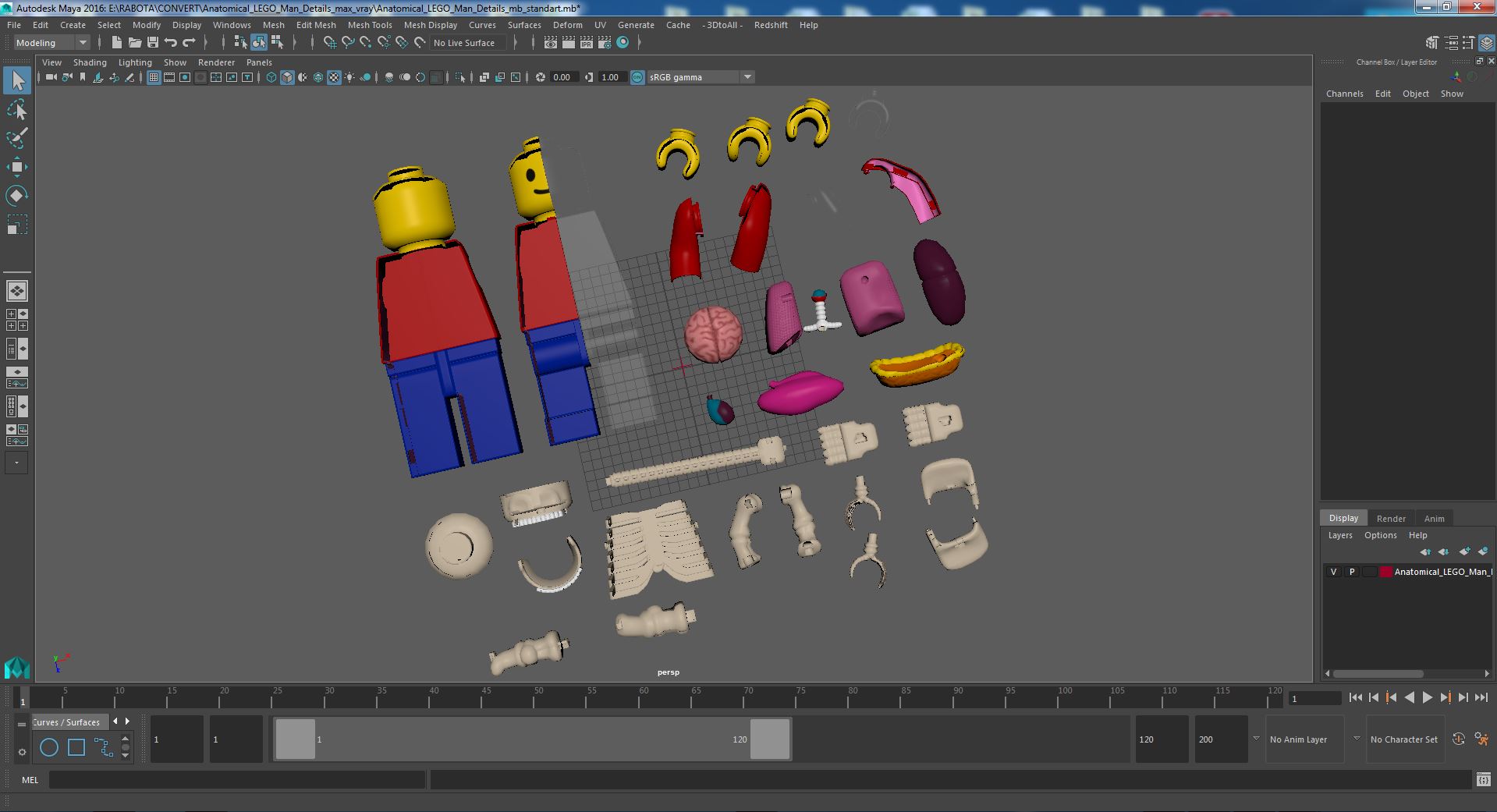Switch to previous shelf tab arrow
Viewport: 1497px width, 812px height.
[x=115, y=722]
